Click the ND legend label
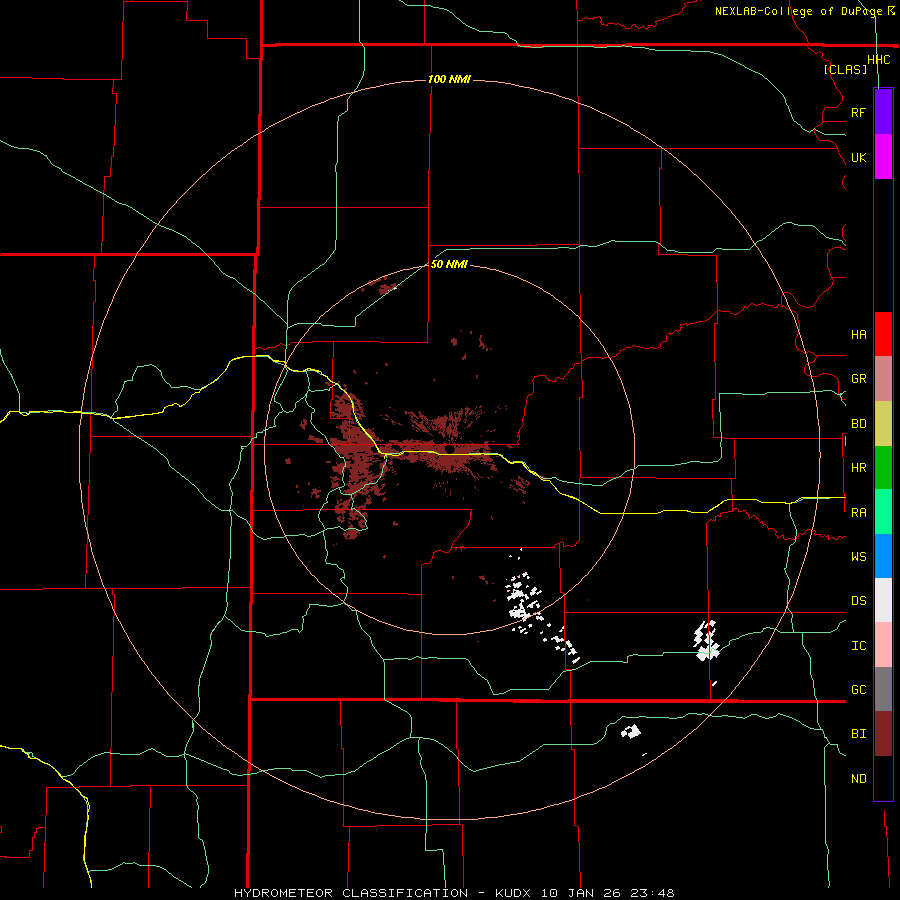 point(858,779)
